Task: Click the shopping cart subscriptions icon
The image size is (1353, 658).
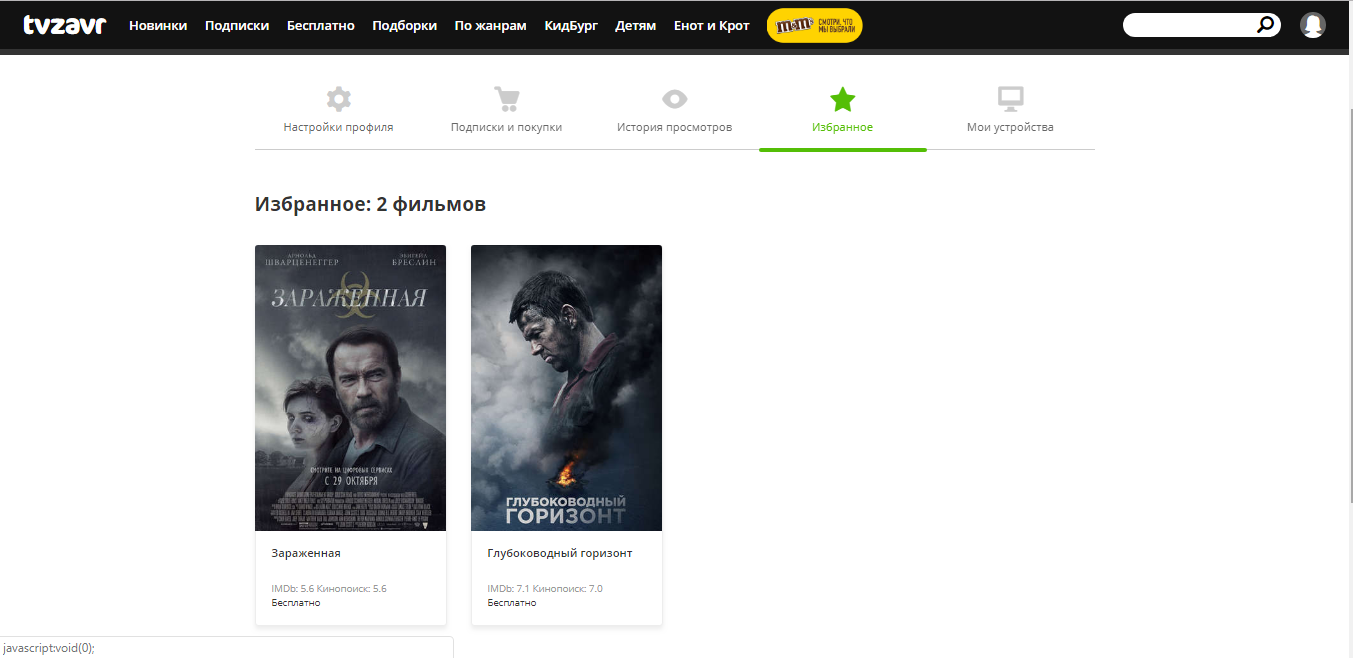Action: [506, 99]
